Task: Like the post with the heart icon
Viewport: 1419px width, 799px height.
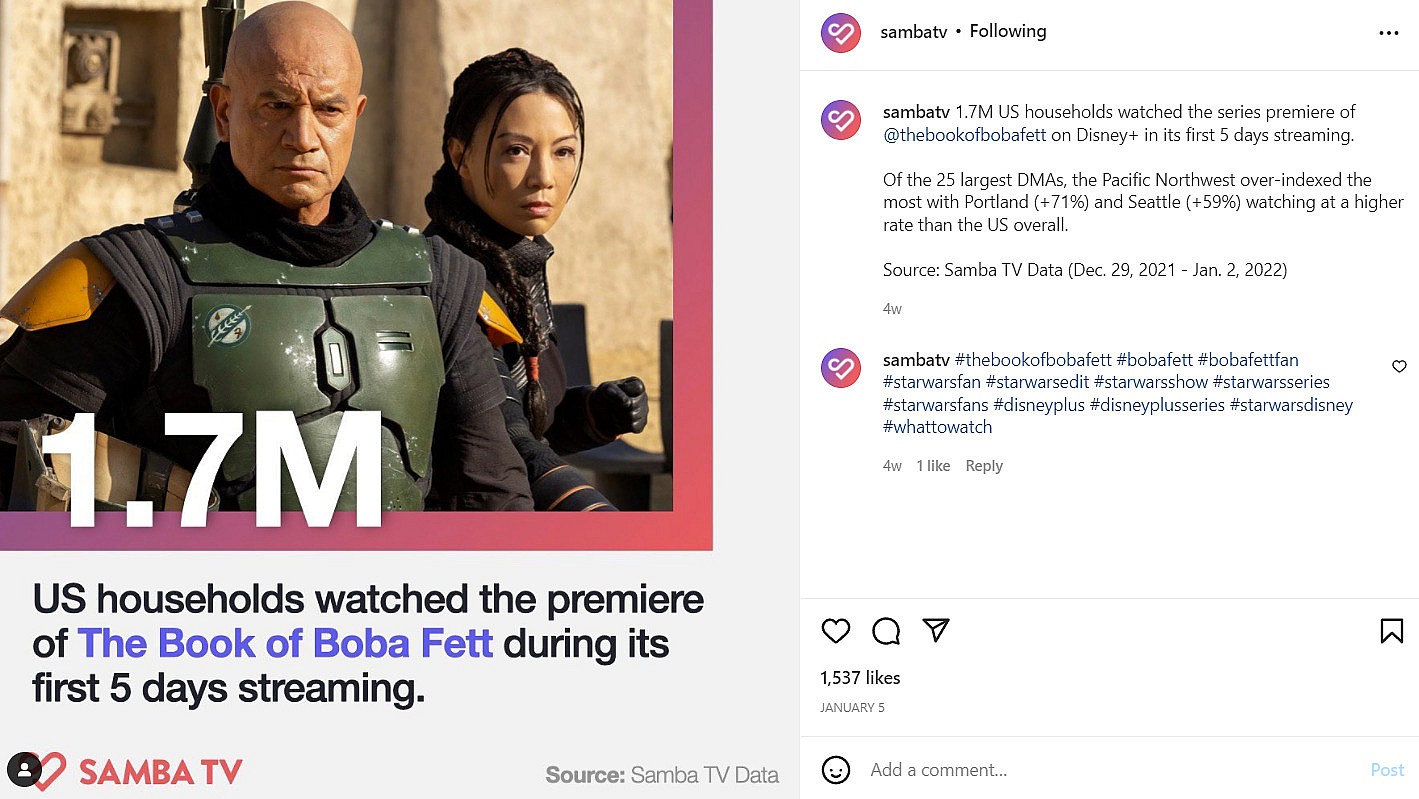Action: [x=836, y=631]
